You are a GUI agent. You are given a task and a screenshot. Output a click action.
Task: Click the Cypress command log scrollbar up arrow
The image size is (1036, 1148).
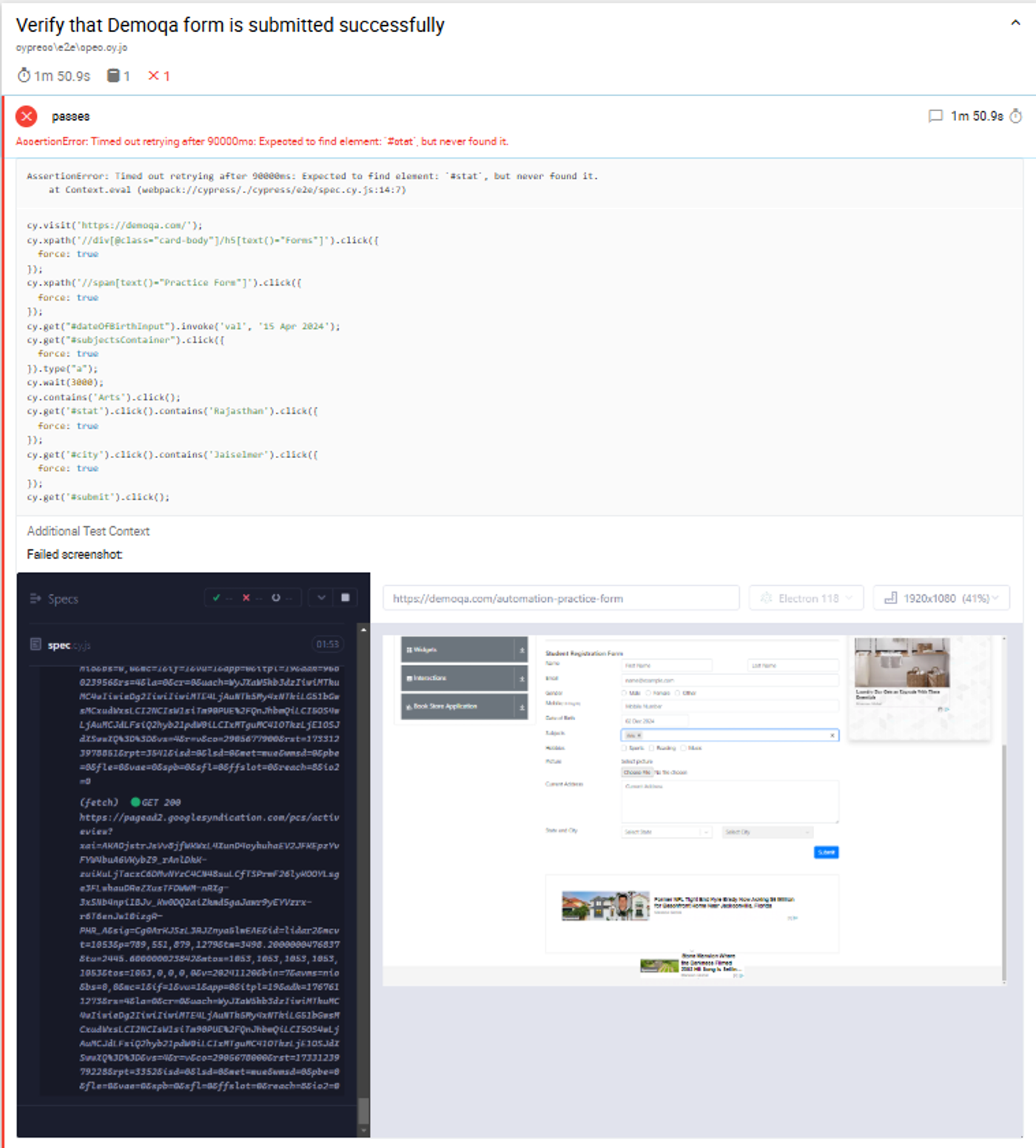point(363,630)
